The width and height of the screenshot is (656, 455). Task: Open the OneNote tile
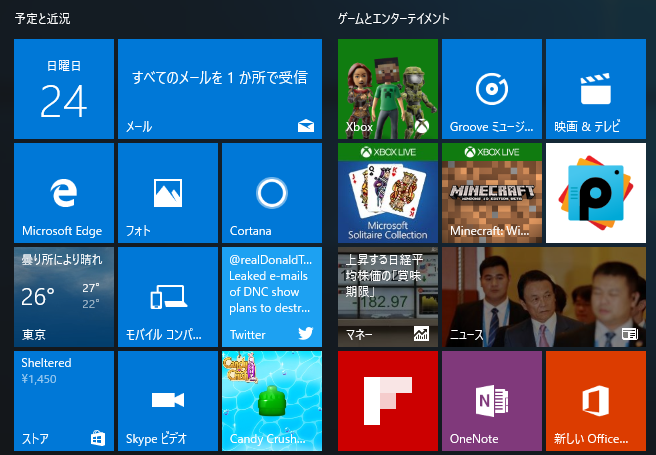coord(492,401)
